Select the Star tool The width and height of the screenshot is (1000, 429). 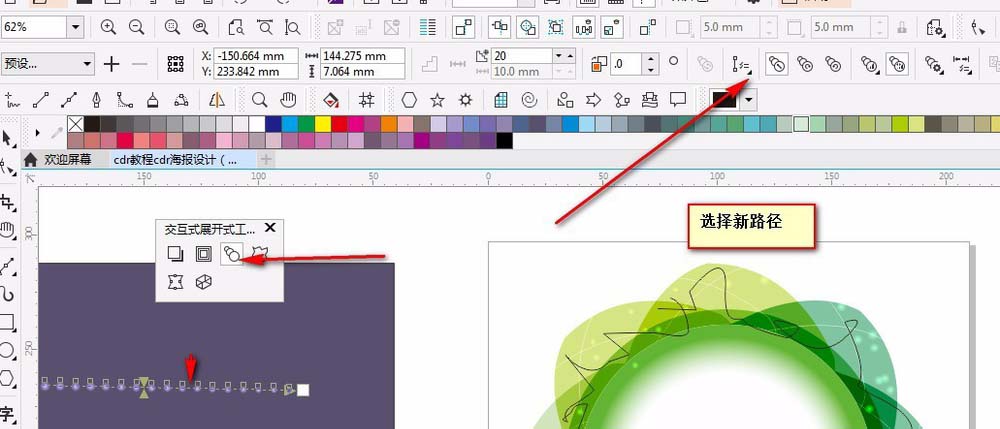tap(437, 100)
